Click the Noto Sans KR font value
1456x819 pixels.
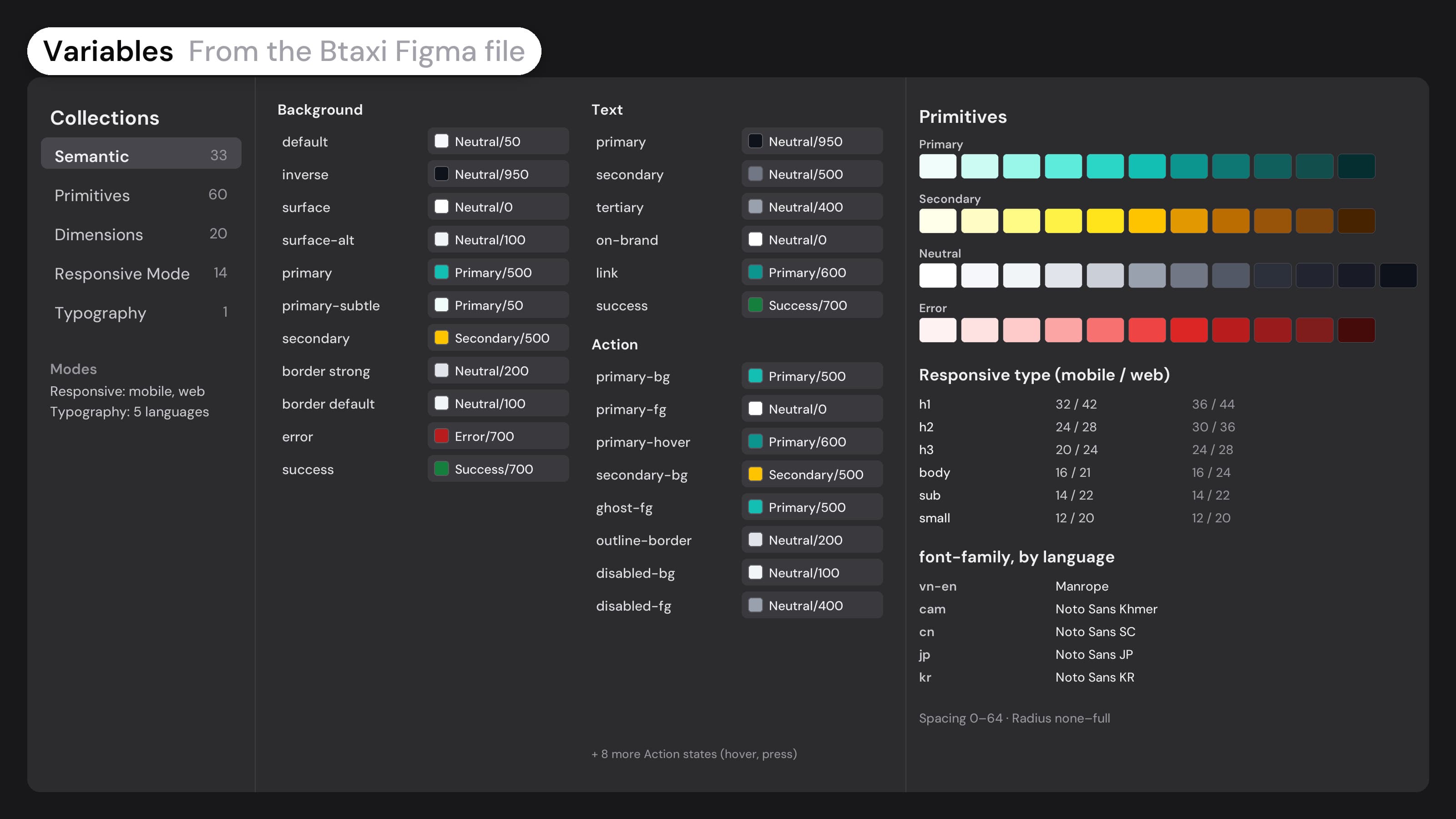[1095, 677]
